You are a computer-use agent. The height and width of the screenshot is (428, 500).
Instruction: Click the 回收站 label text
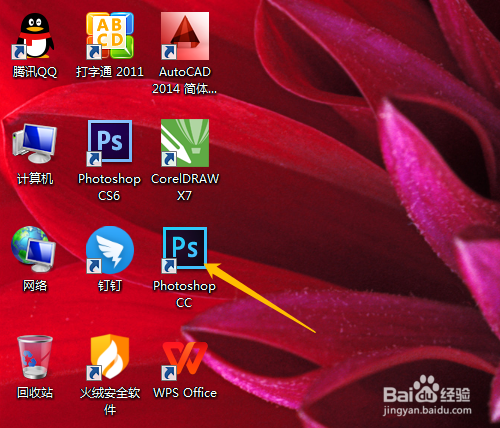[35, 393]
